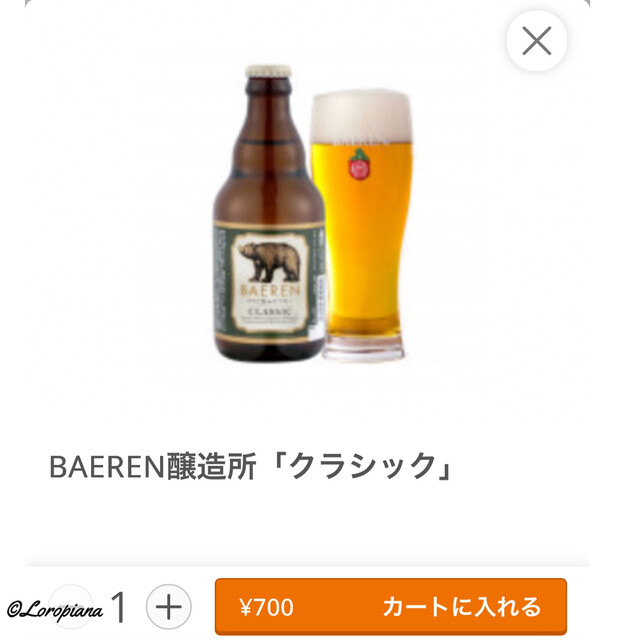This screenshot has height=640, width=640.
Task: Close the product detail popup
Action: (536, 41)
